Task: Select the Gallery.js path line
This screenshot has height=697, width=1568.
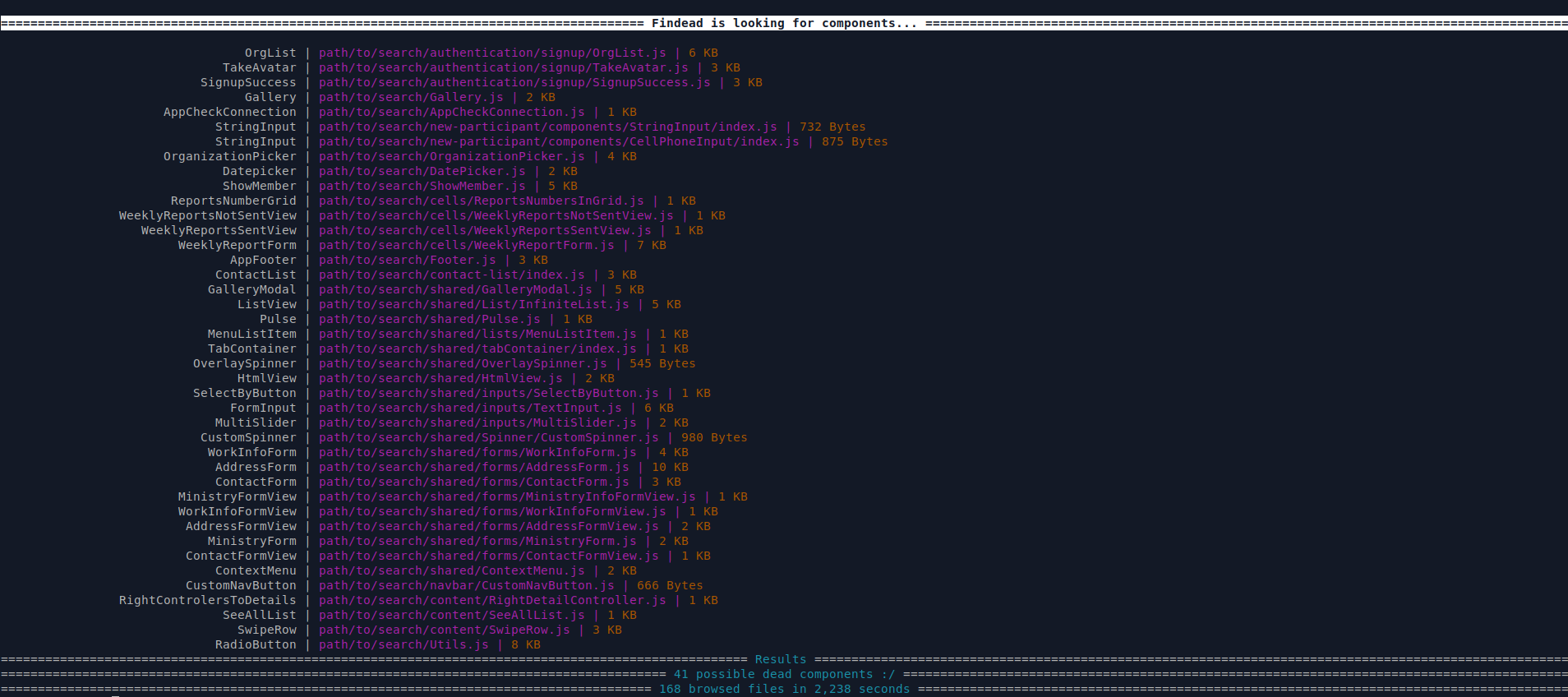Action: click(x=411, y=97)
